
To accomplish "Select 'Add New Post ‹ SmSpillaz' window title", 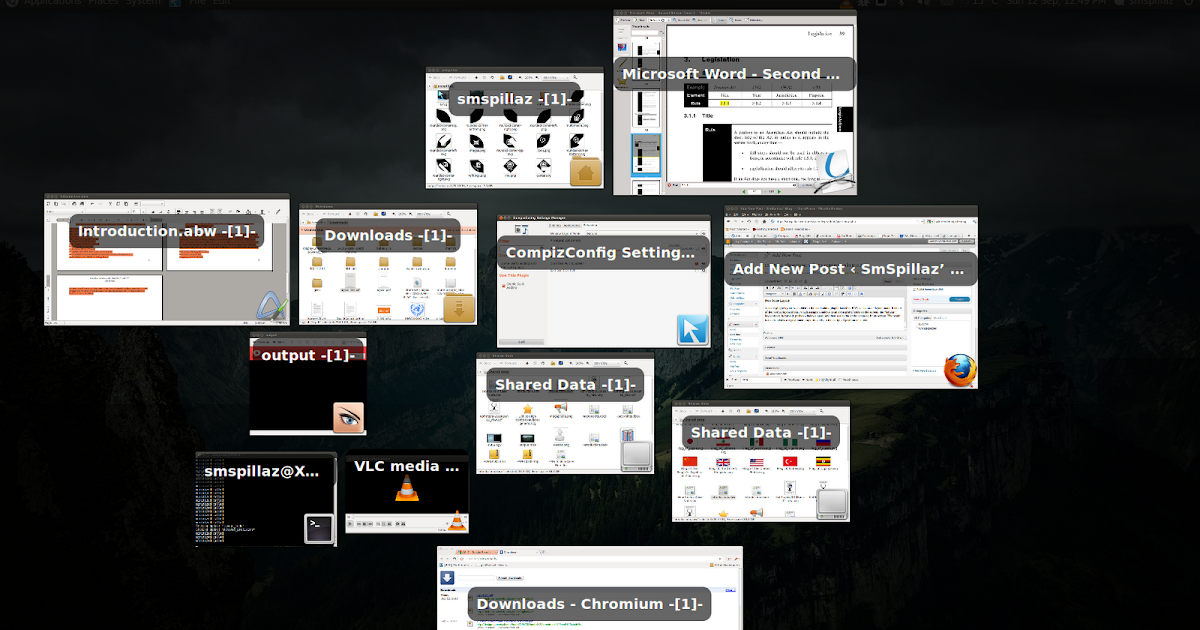I will 851,269.
